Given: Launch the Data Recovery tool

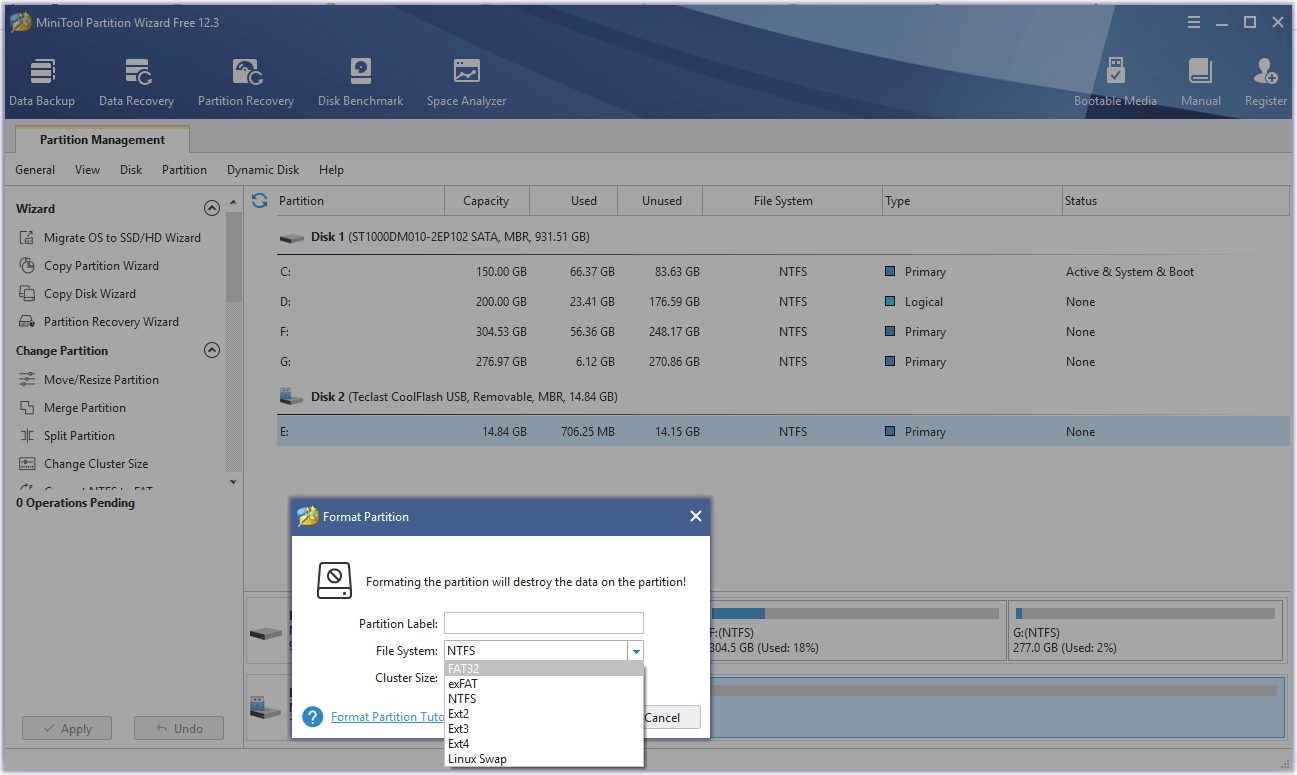Looking at the screenshot, I should tap(136, 82).
